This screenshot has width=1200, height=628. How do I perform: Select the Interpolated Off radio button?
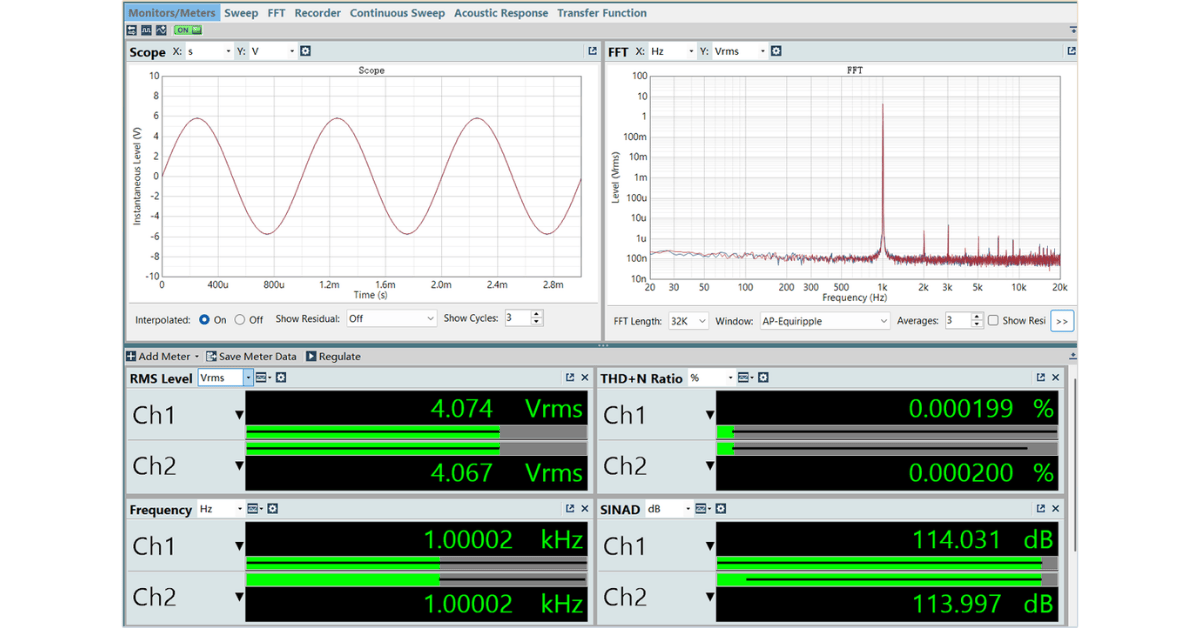(241, 320)
